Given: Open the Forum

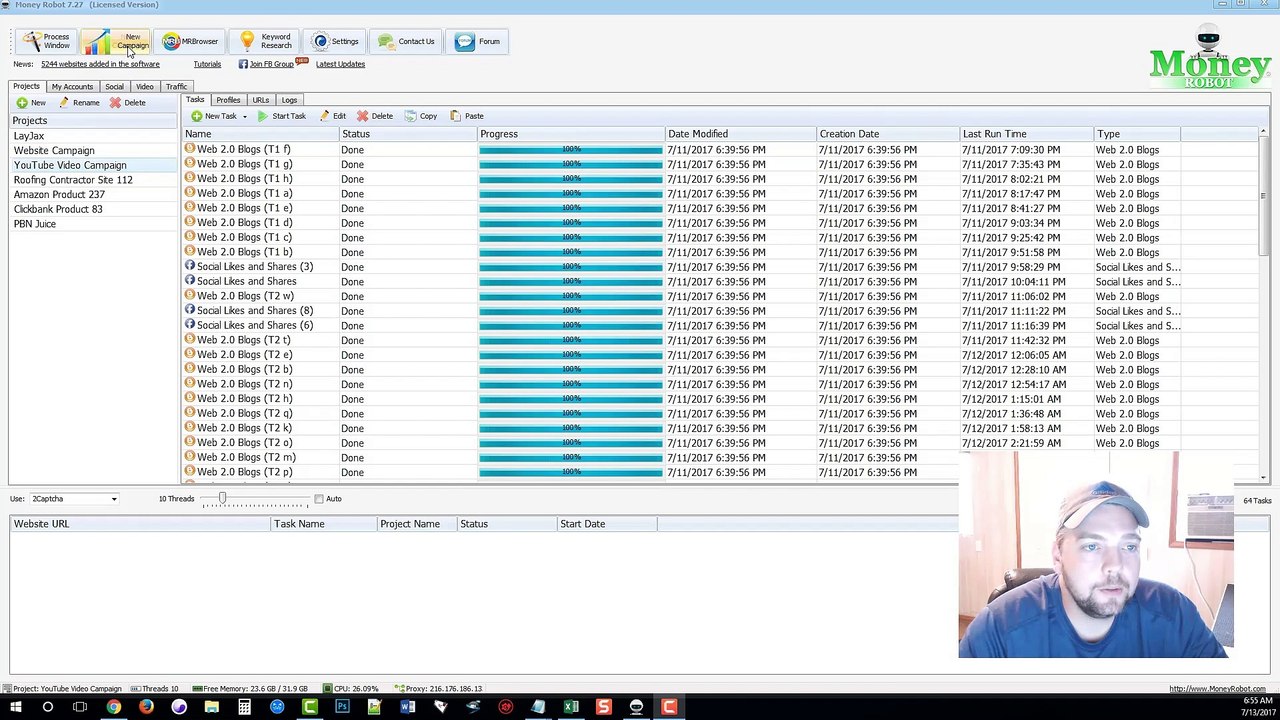Looking at the screenshot, I should [477, 41].
